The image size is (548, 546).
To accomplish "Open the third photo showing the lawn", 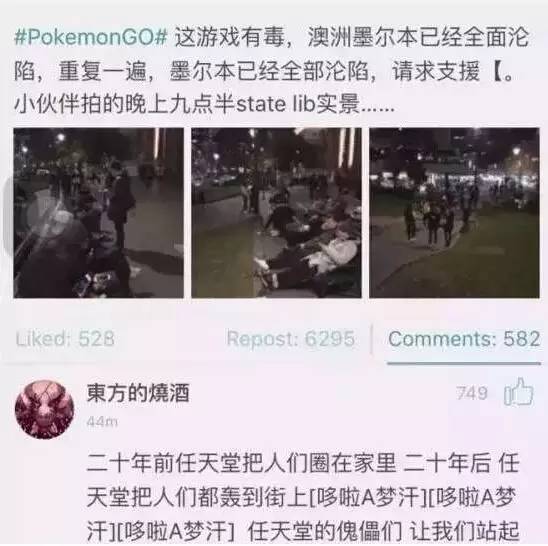I will point(454,213).
